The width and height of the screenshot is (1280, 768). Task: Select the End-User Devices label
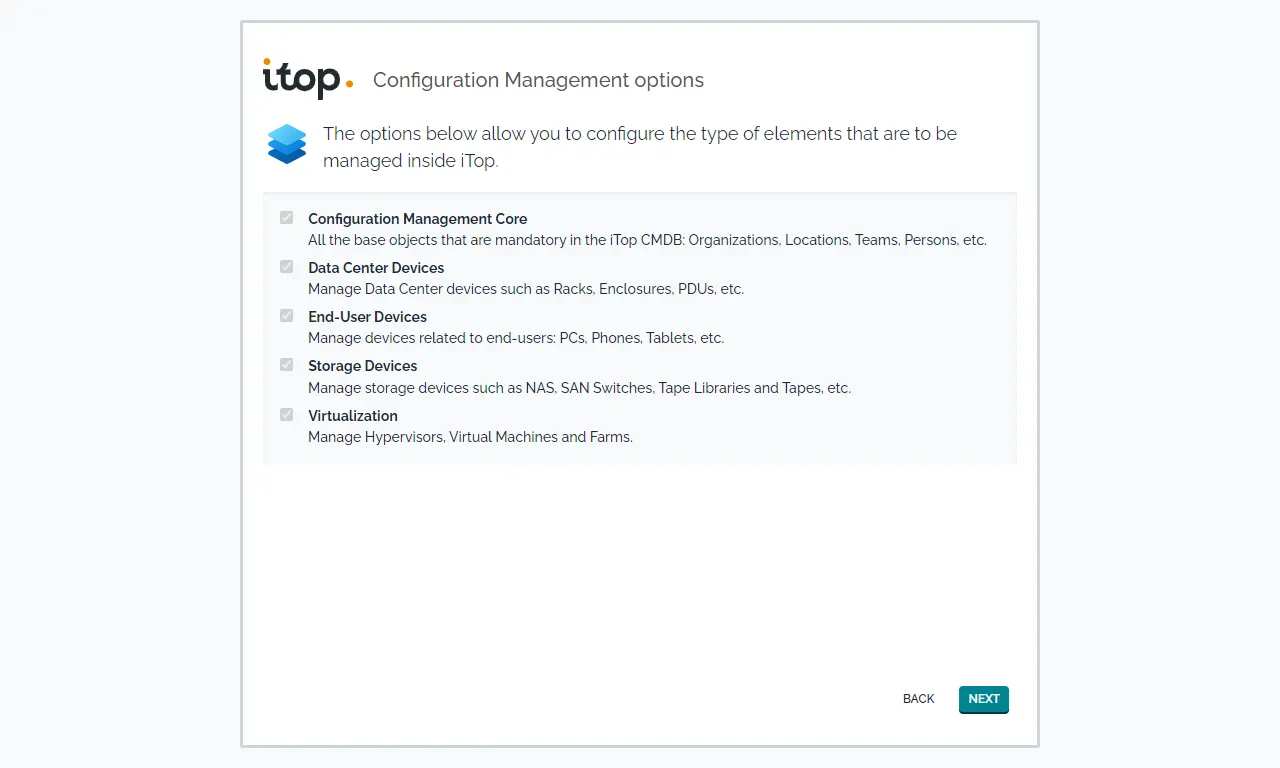pyautogui.click(x=367, y=316)
